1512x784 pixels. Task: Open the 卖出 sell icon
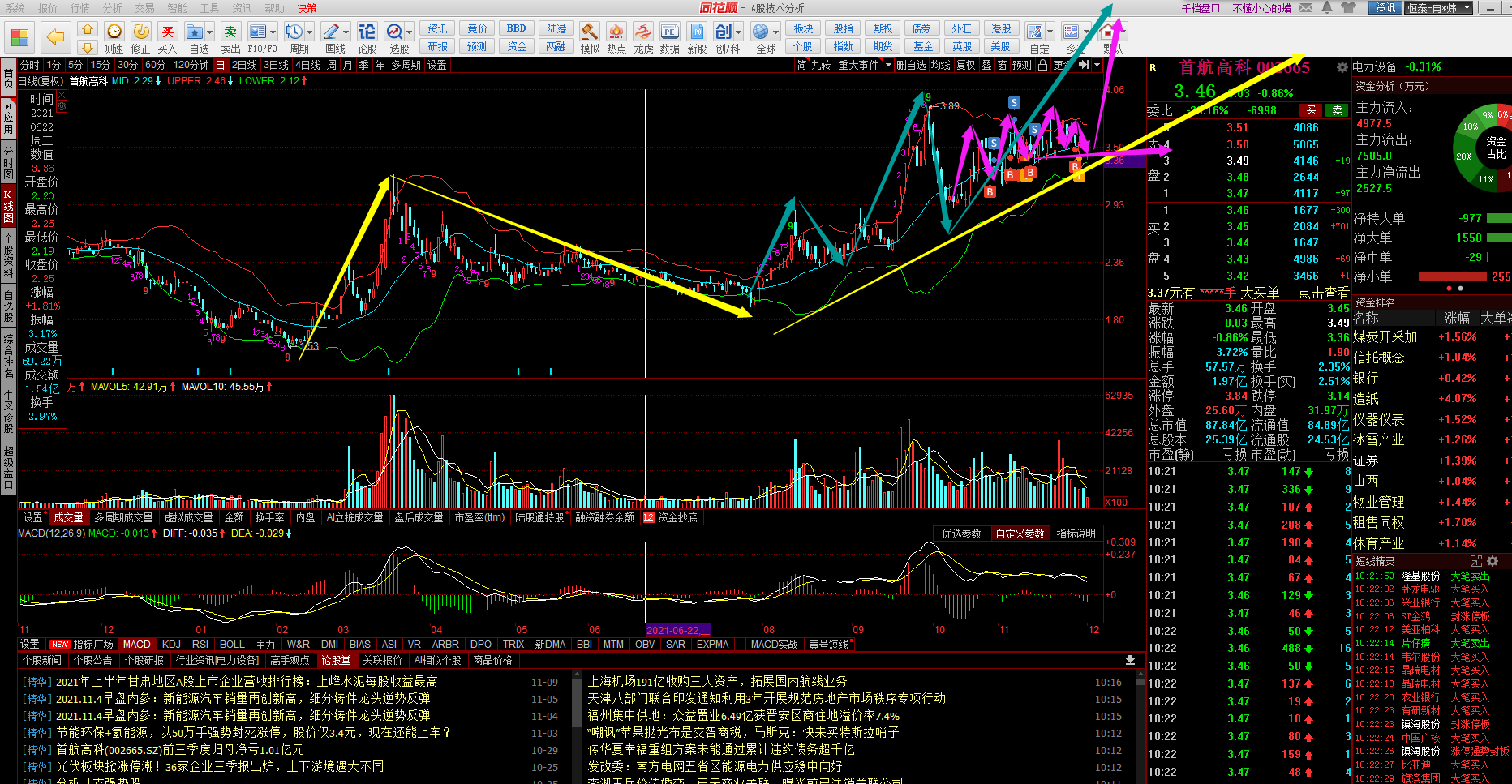click(x=231, y=32)
